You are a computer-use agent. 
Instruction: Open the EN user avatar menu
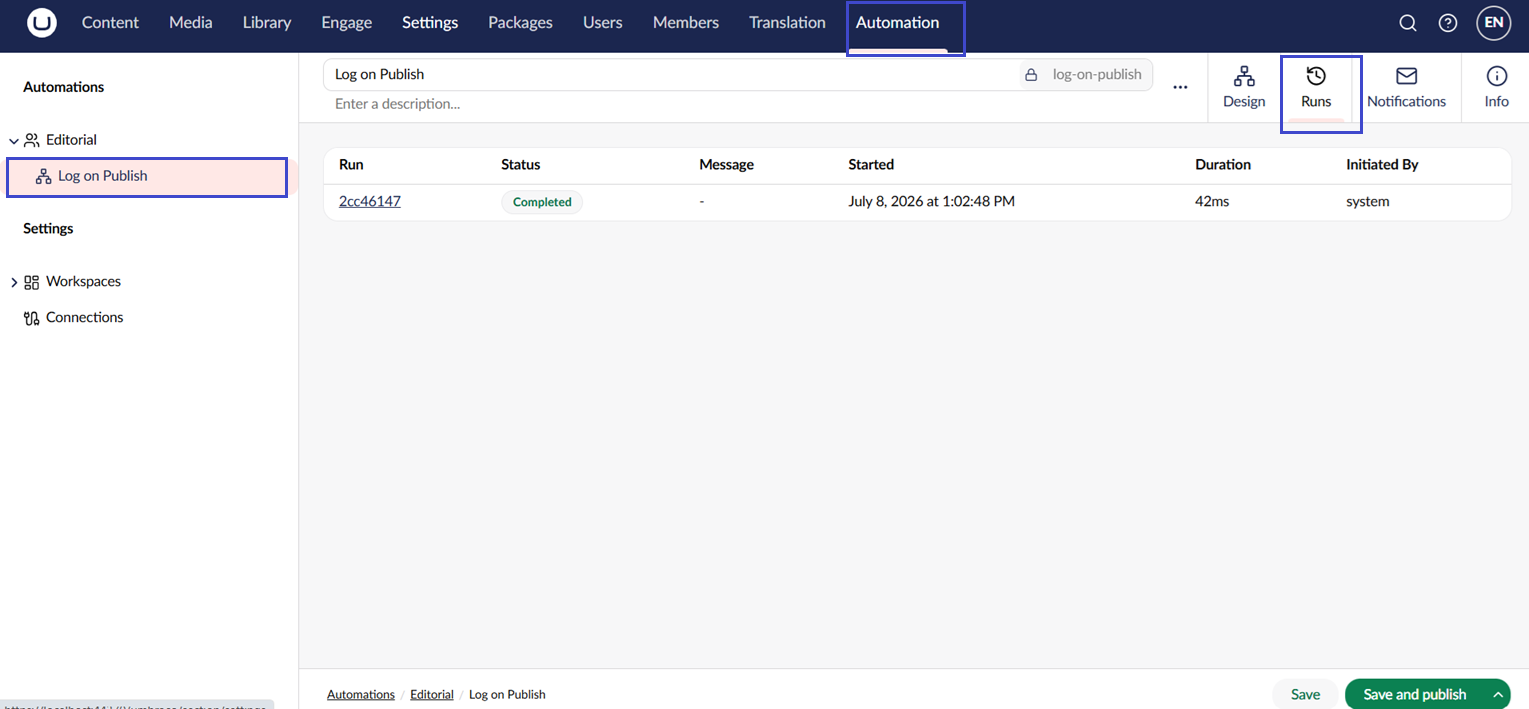[1493, 23]
